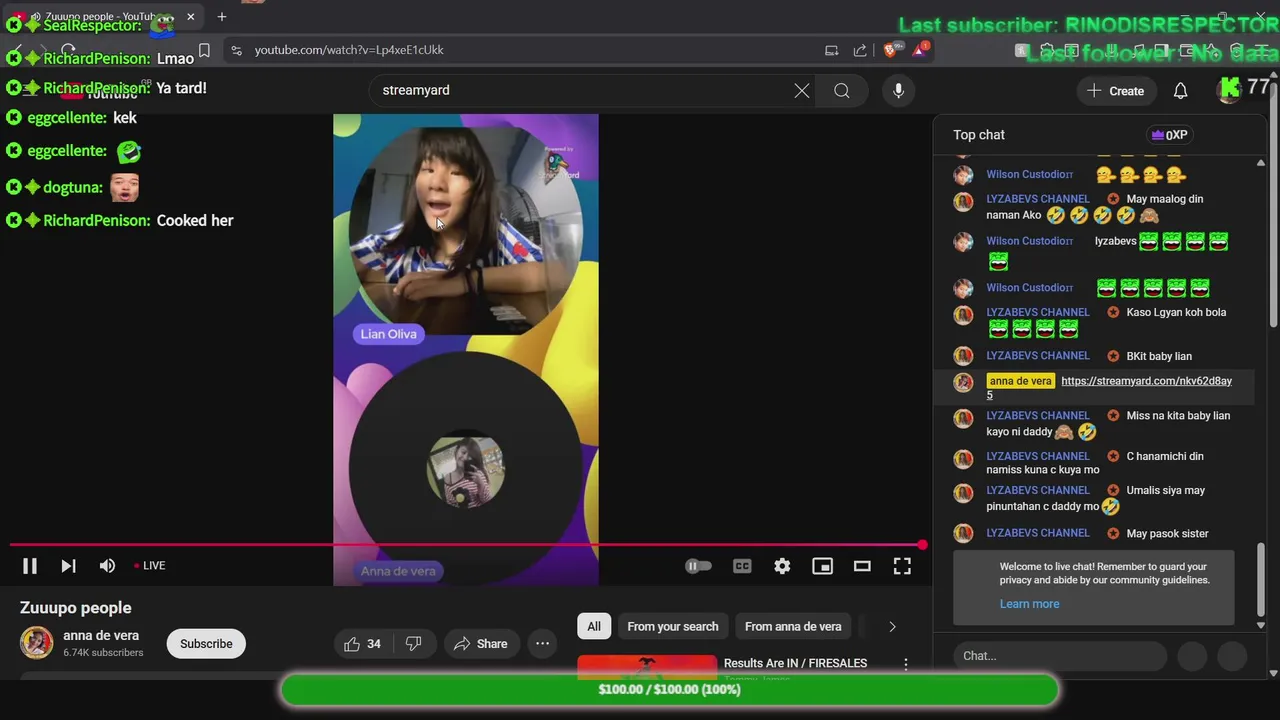Select the From your search chip
The height and width of the screenshot is (720, 1280).
point(673,626)
